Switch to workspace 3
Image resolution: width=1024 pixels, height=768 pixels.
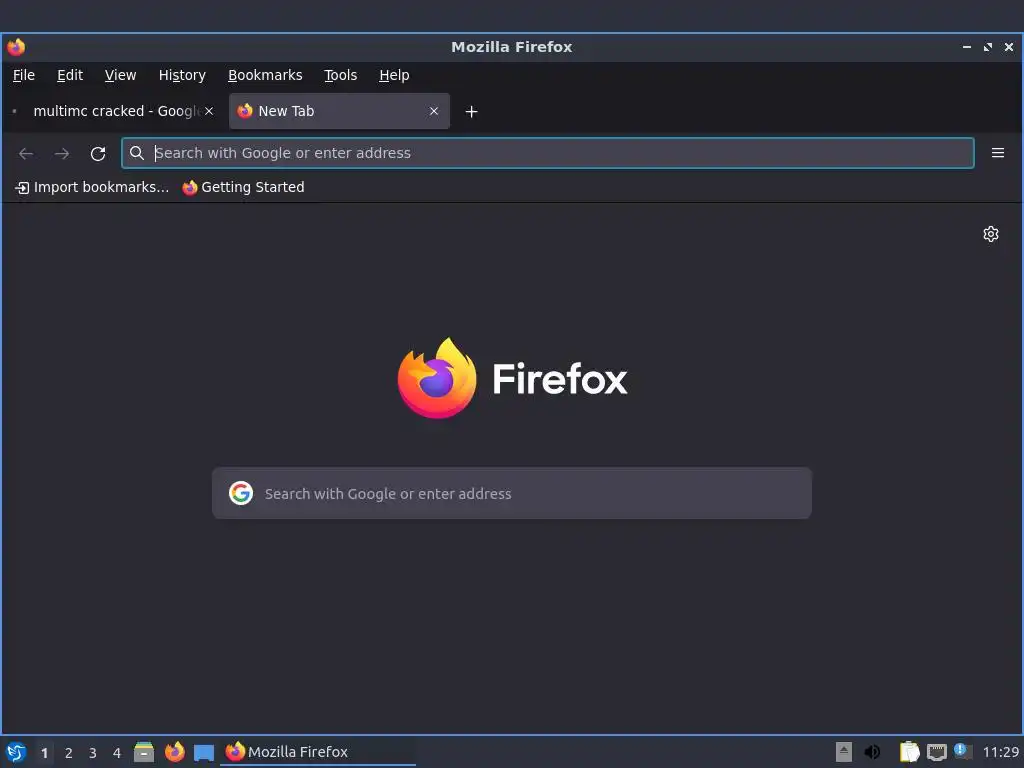tap(93, 753)
